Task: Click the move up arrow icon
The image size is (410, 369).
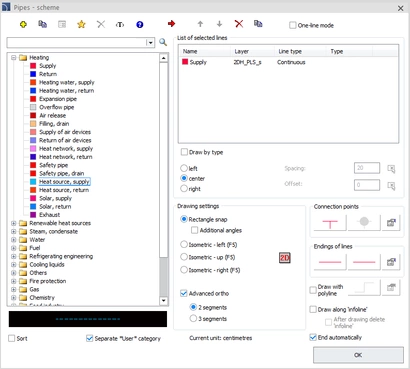Action: (x=200, y=24)
